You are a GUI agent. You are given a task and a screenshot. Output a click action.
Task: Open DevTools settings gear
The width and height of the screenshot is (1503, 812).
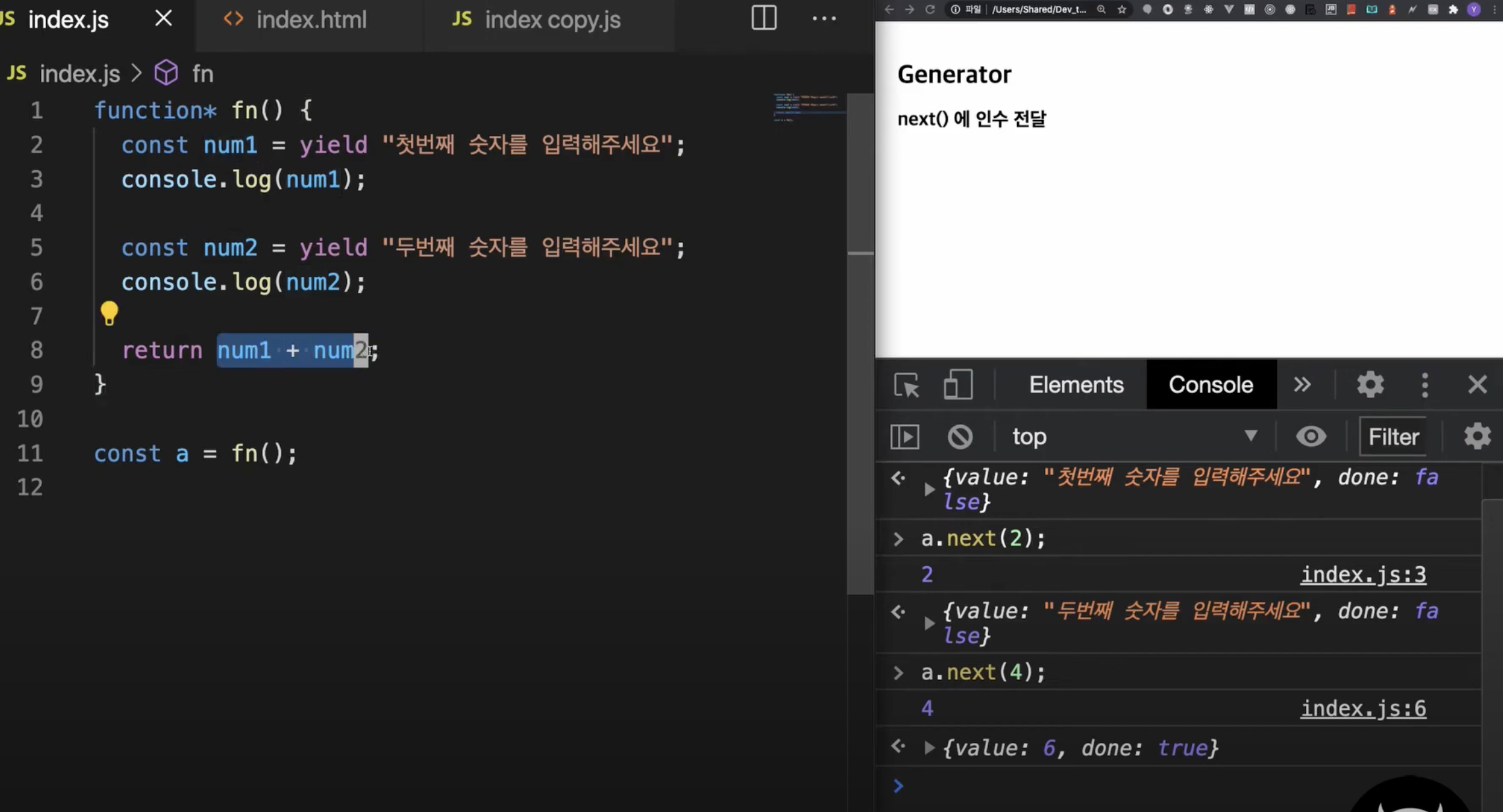(1370, 385)
